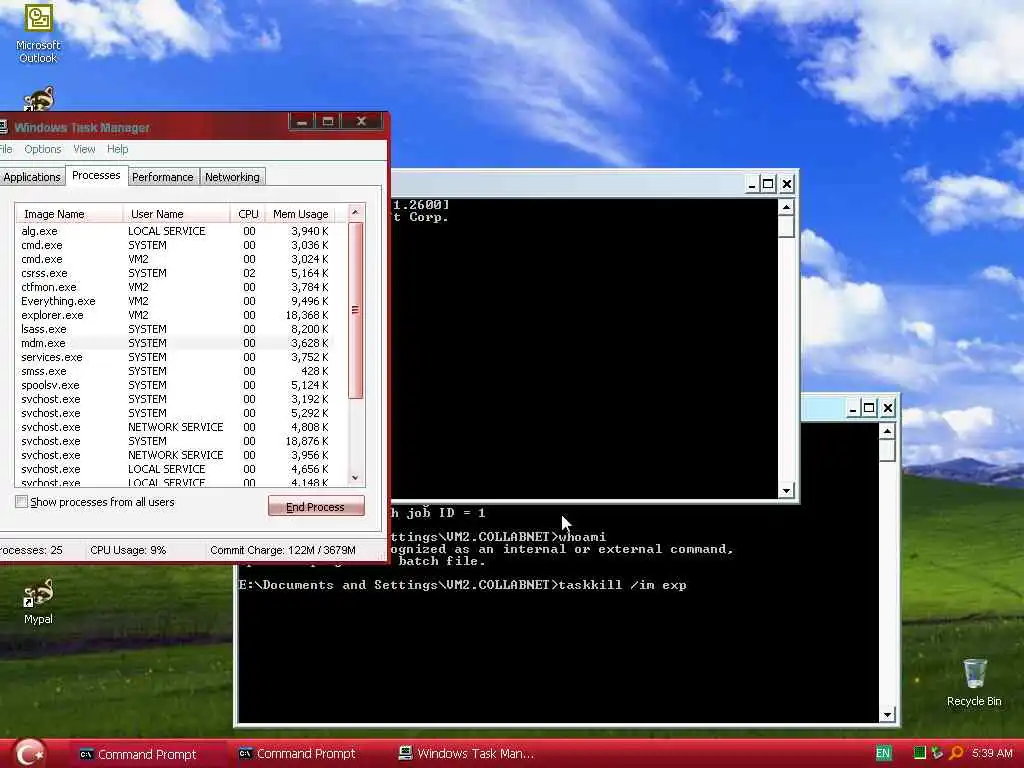Click lower Command Prompt scroll down arrow
1024x768 pixels.
tap(887, 714)
